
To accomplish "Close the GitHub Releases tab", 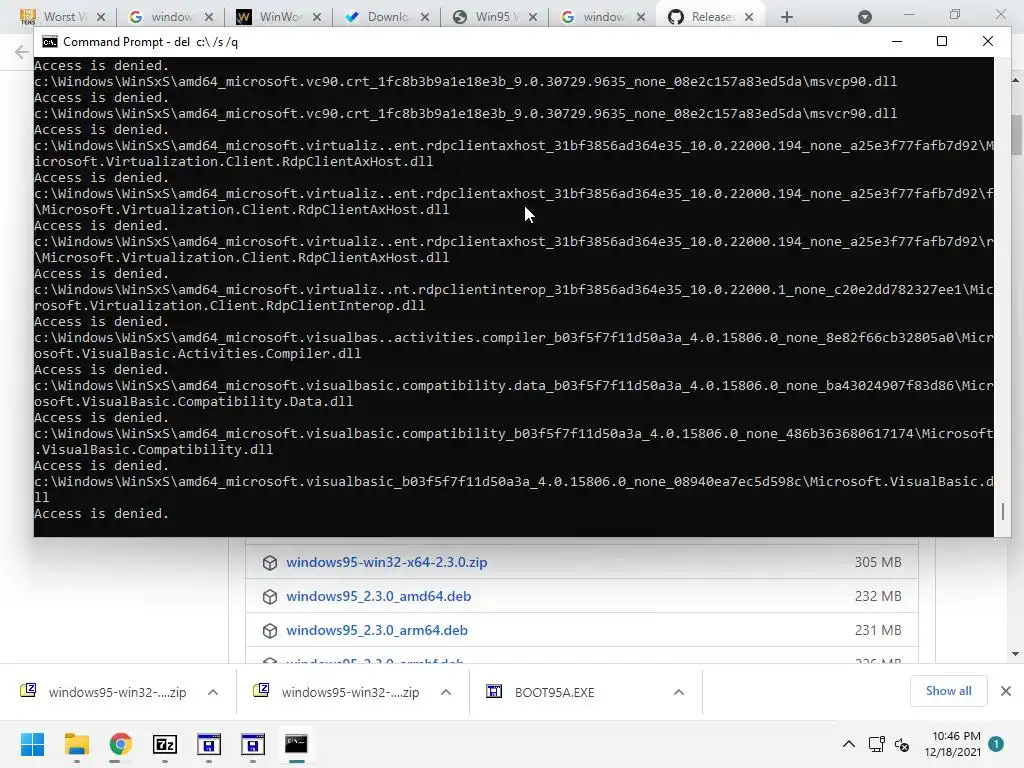I will tap(749, 17).
